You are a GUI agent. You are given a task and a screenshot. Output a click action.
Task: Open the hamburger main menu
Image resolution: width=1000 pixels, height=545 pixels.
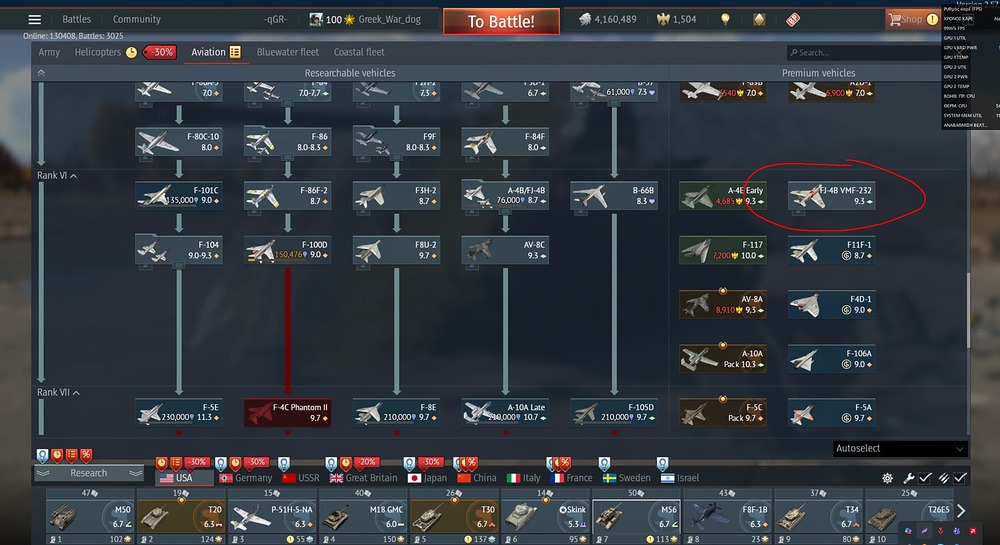pos(34,20)
